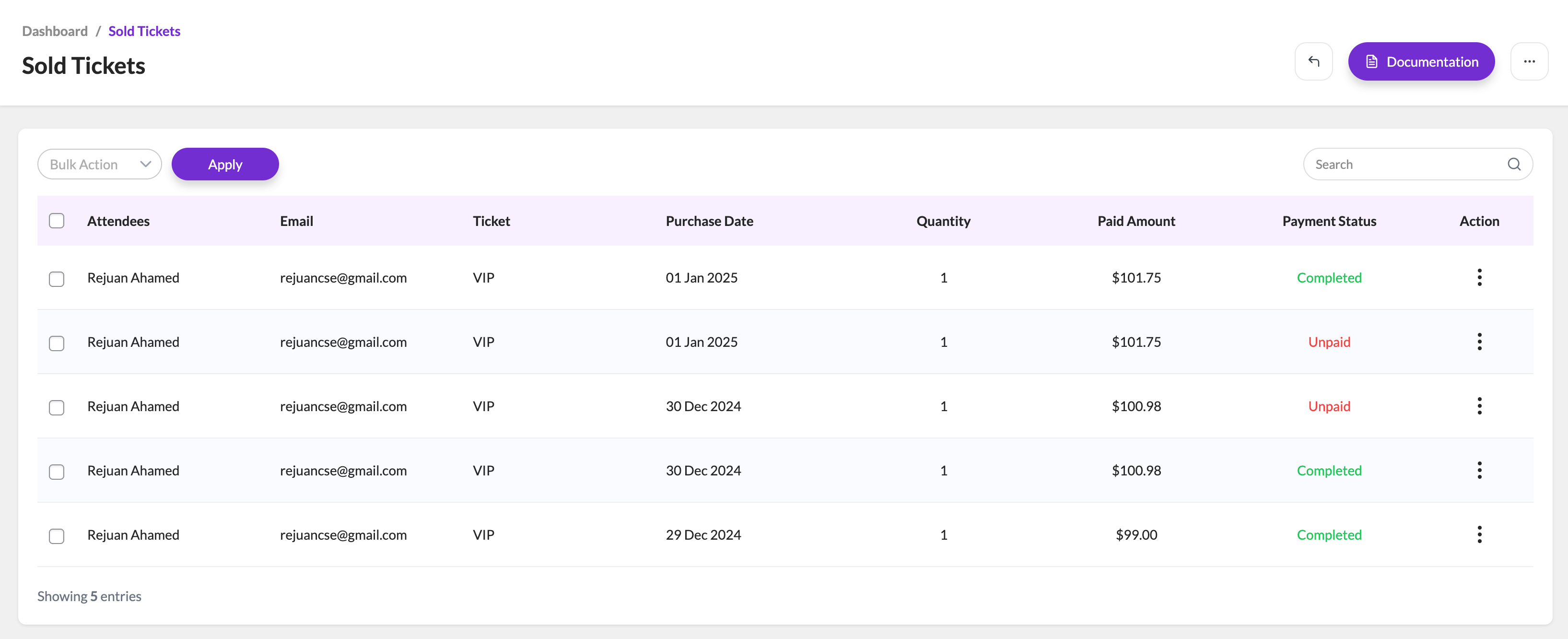Expand the Bulk Action dropdown
This screenshot has width=1568, height=639.
(100, 165)
